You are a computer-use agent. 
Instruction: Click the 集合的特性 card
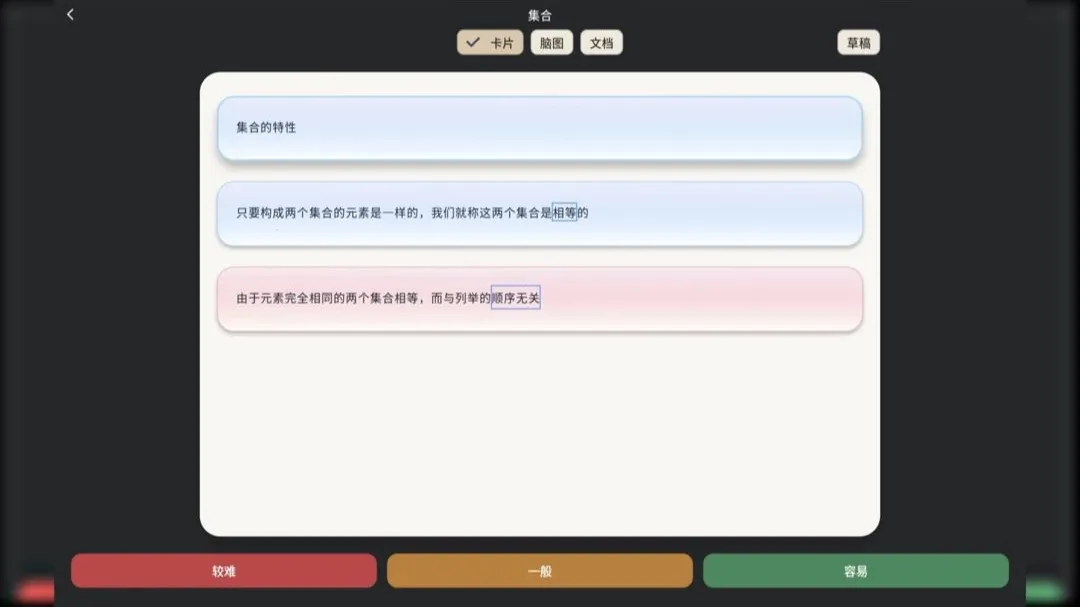(540, 128)
